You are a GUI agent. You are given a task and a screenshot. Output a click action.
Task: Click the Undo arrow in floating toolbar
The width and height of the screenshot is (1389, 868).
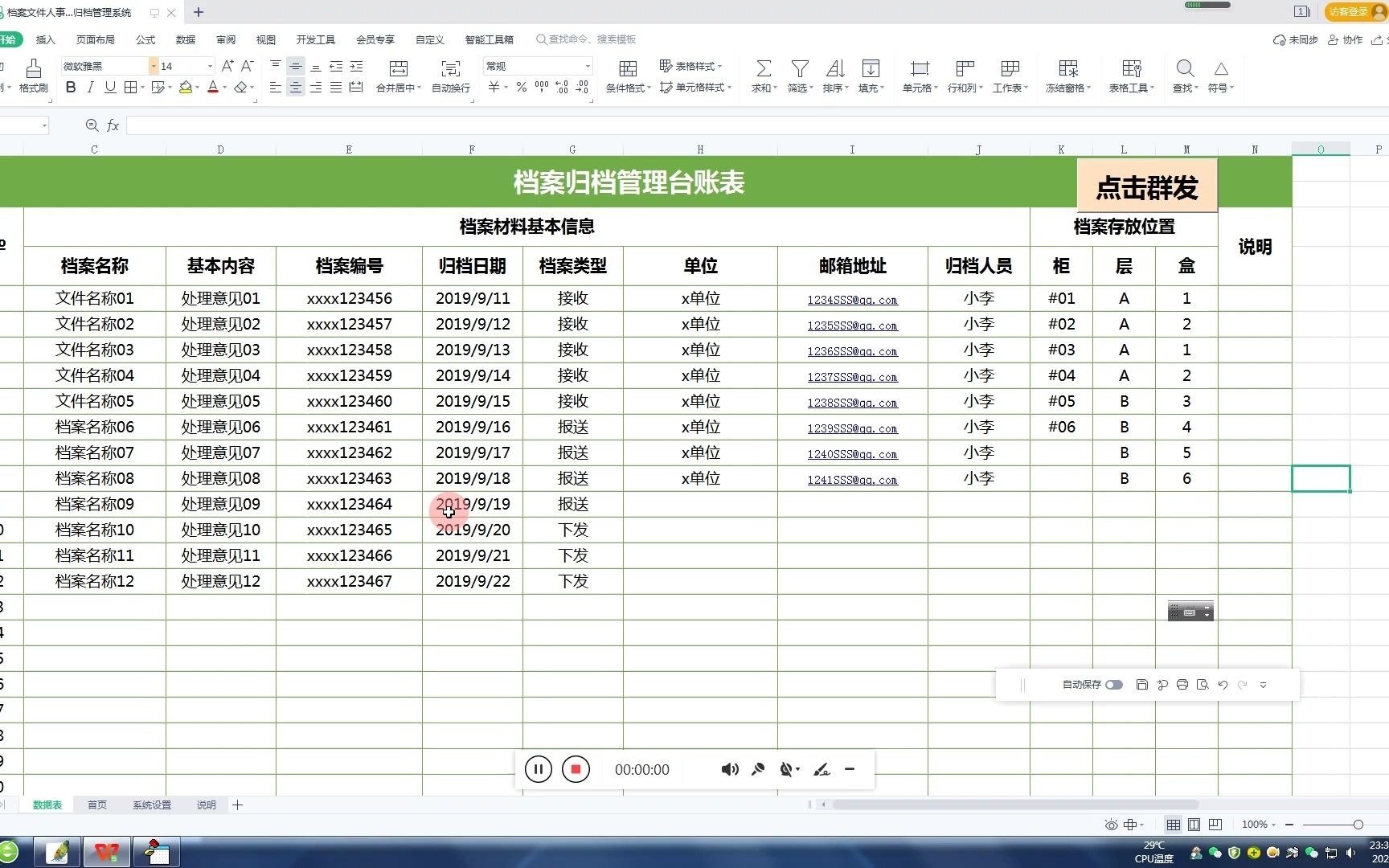coord(1223,685)
